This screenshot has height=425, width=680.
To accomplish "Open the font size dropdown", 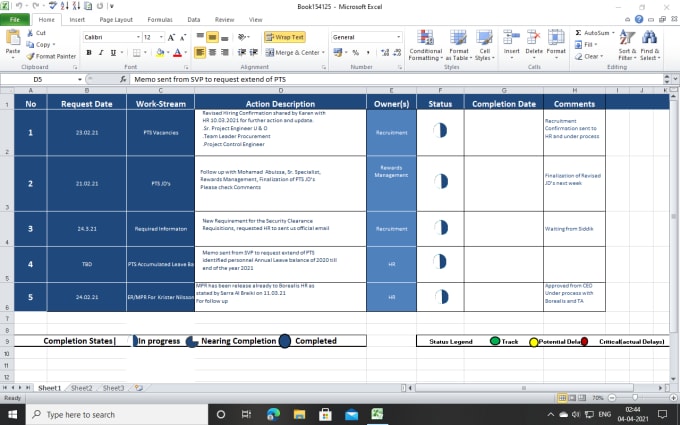I will [x=161, y=37].
